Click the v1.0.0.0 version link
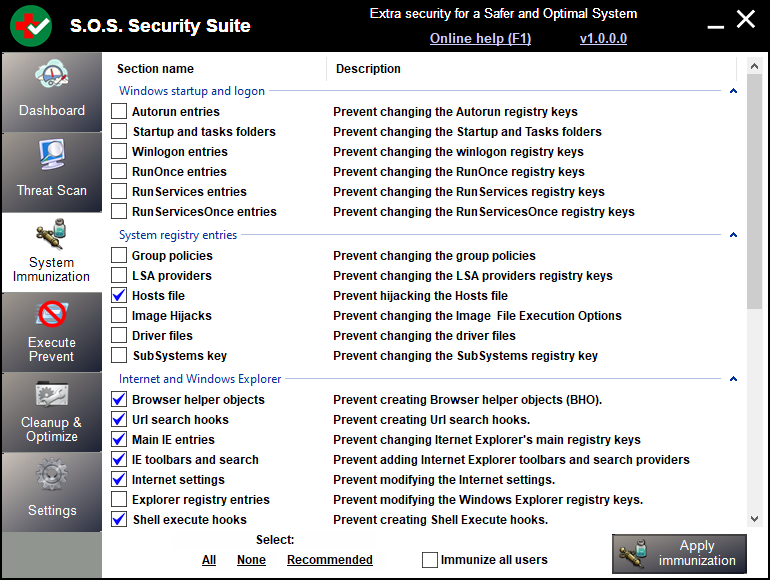This screenshot has width=770, height=580. click(x=603, y=38)
